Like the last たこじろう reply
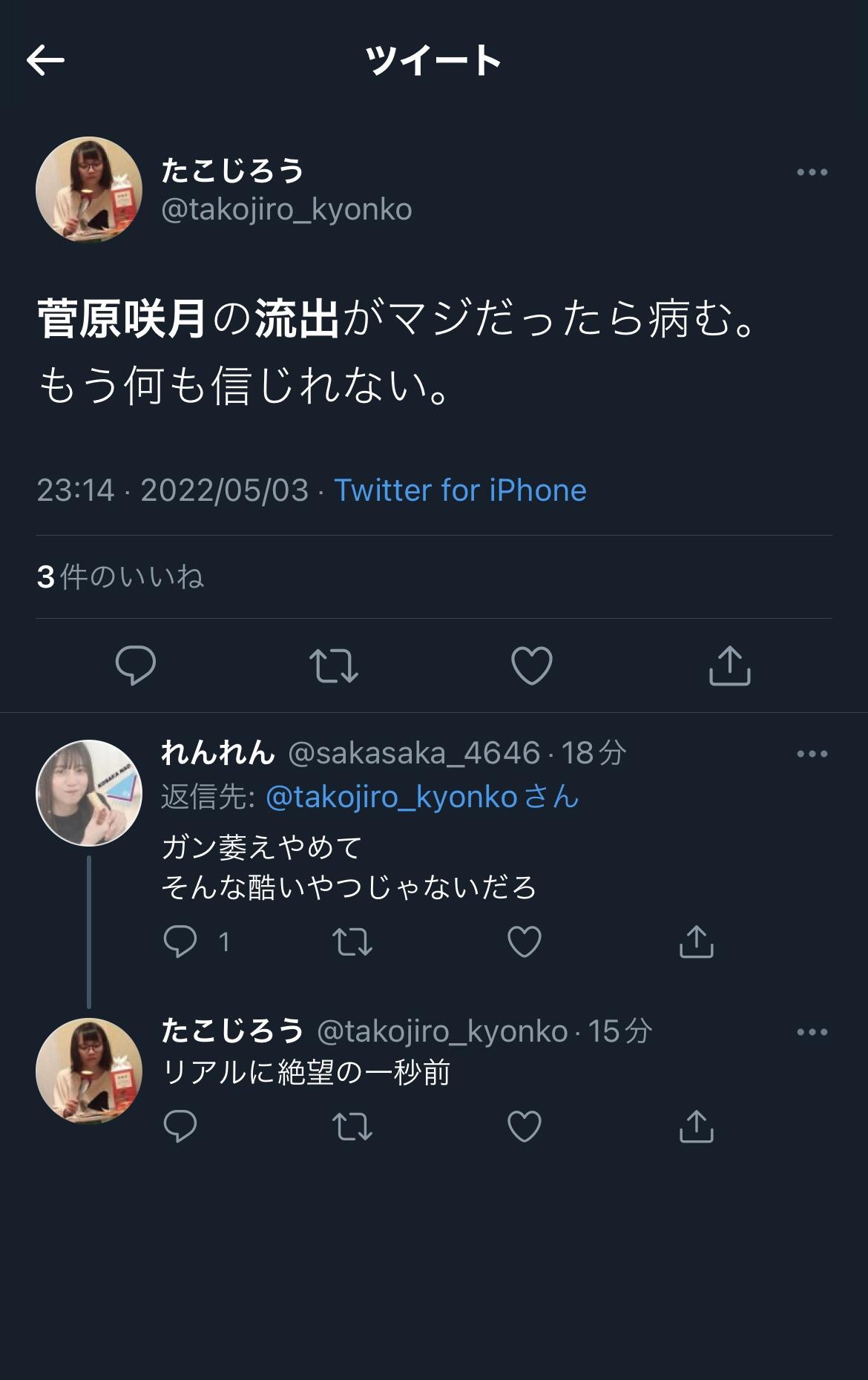This screenshot has width=868, height=1380. pyautogui.click(x=525, y=1126)
